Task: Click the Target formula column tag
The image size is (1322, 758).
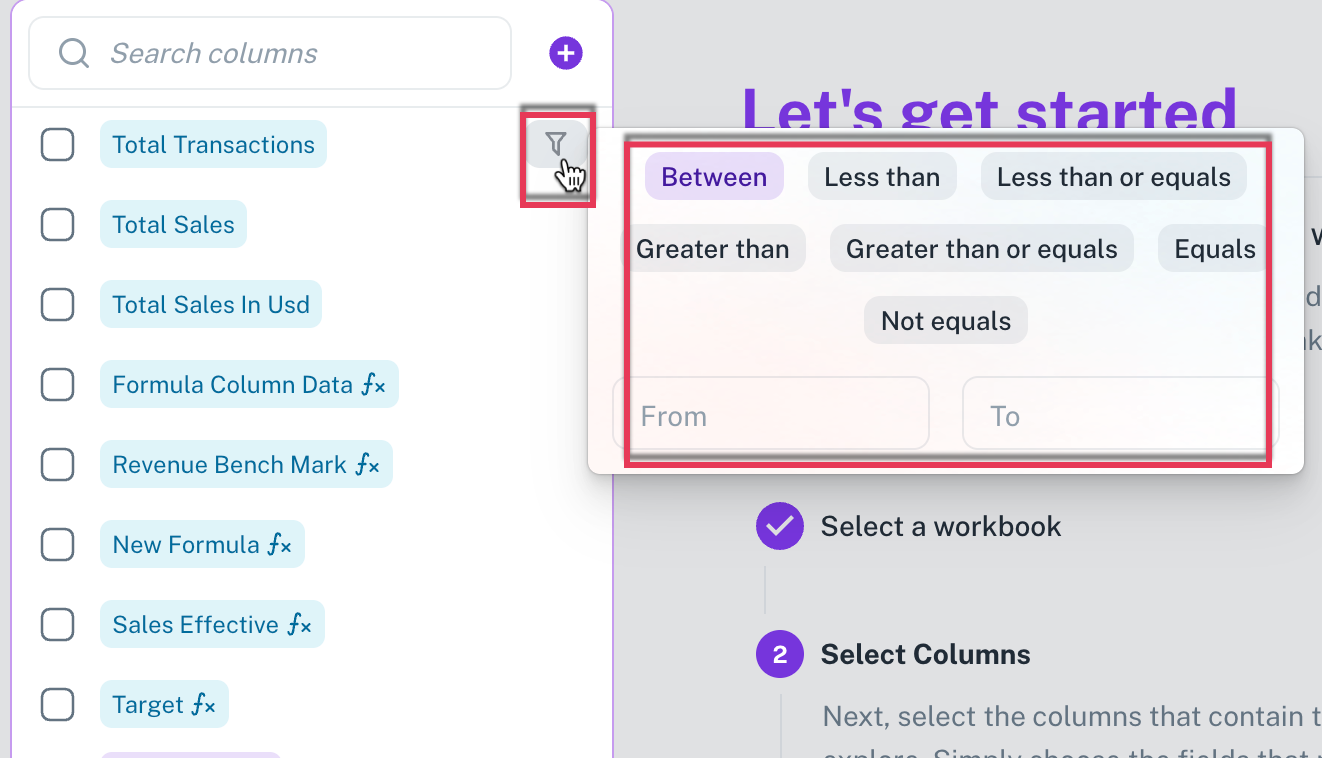Action: click(x=164, y=704)
